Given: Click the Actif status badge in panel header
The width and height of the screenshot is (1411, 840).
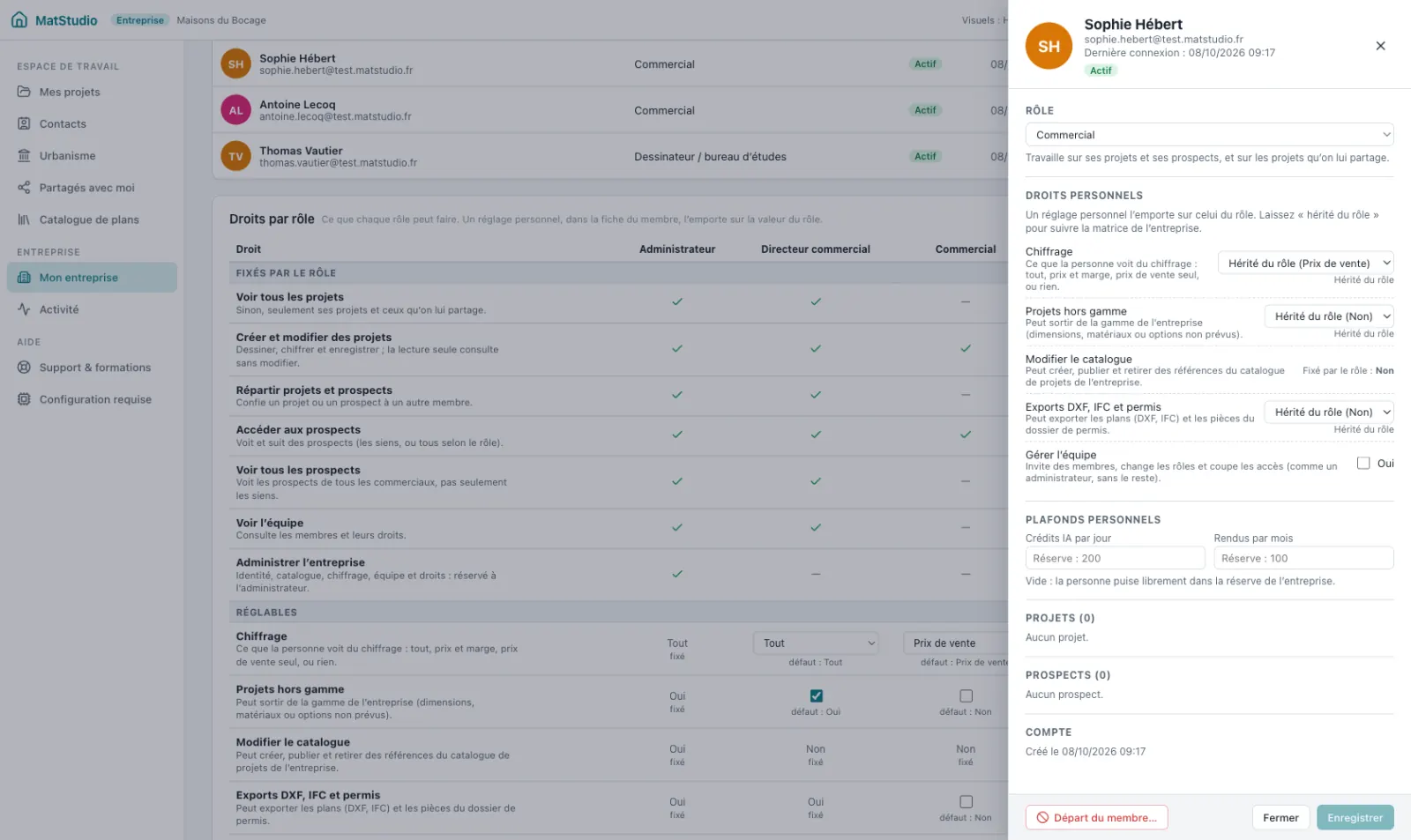Looking at the screenshot, I should pyautogui.click(x=1101, y=71).
